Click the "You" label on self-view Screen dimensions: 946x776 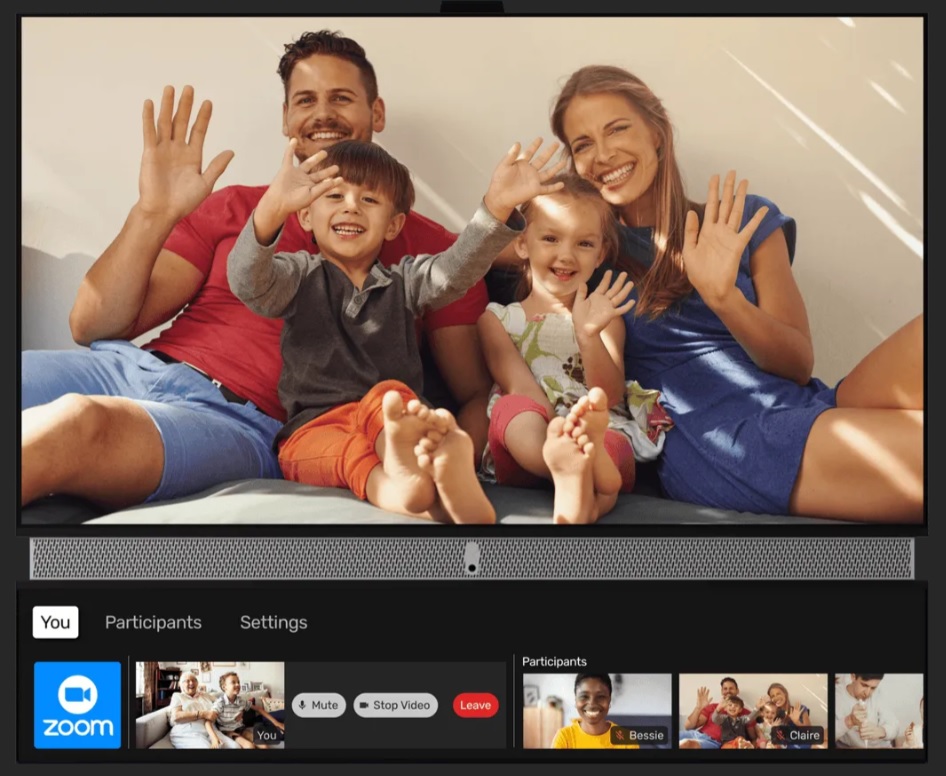click(x=266, y=735)
